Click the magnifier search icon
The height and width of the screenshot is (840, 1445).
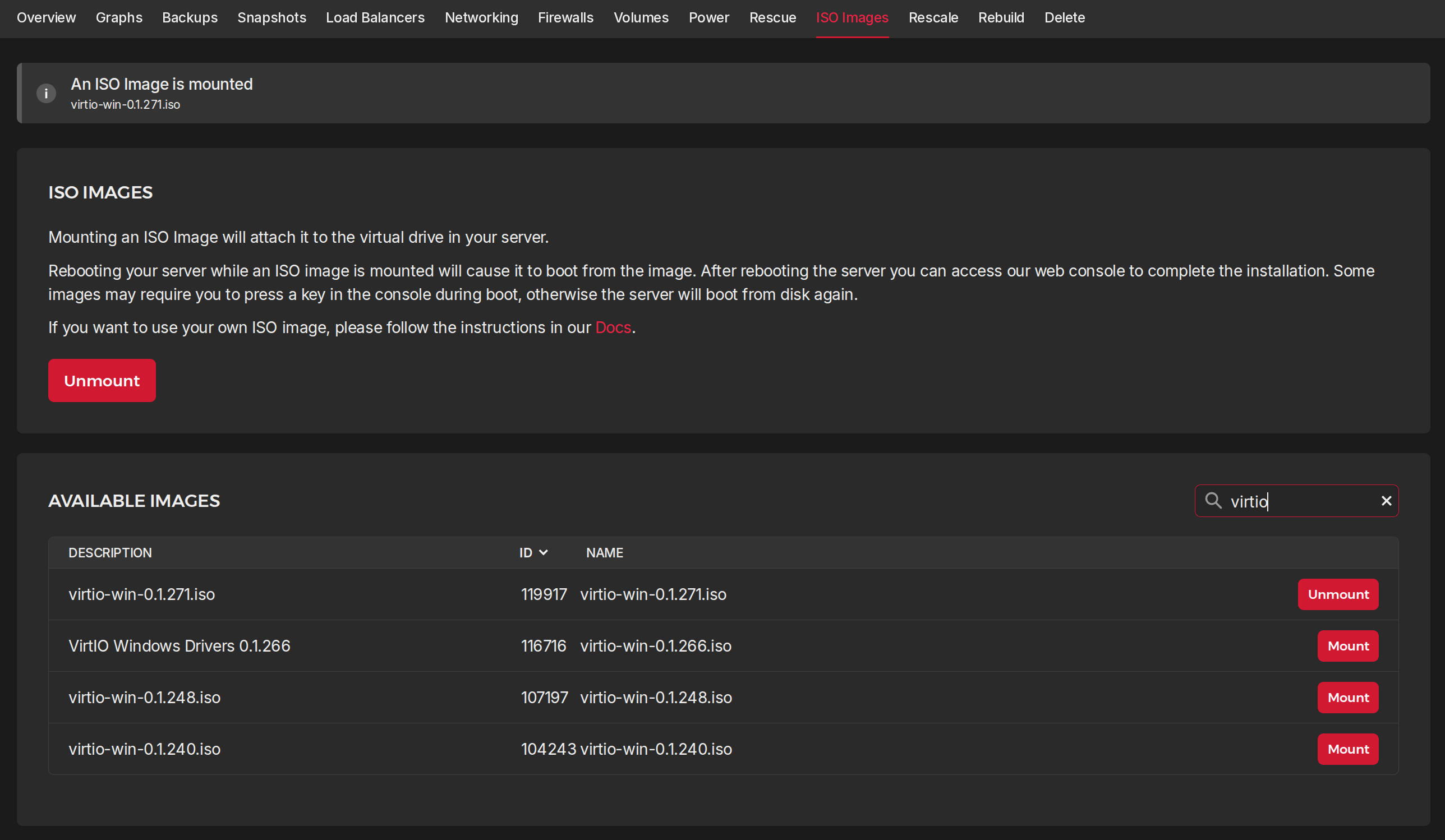point(1213,501)
